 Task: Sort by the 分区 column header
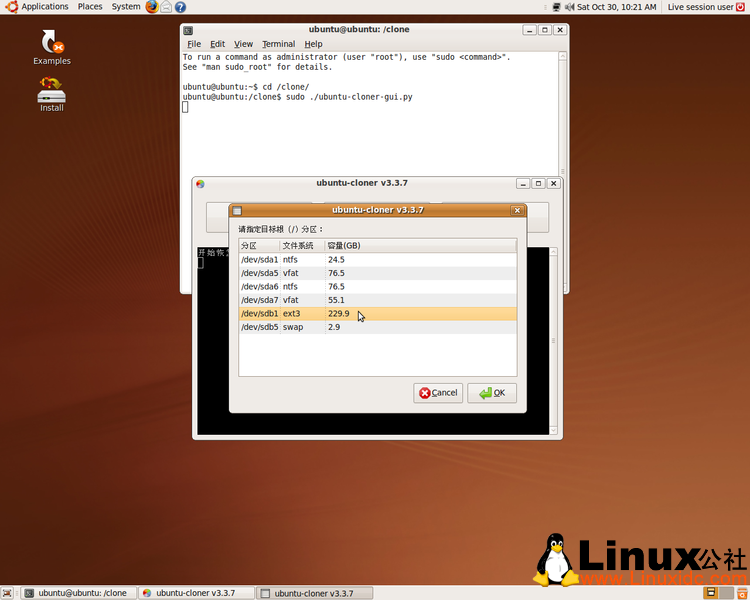click(x=259, y=245)
